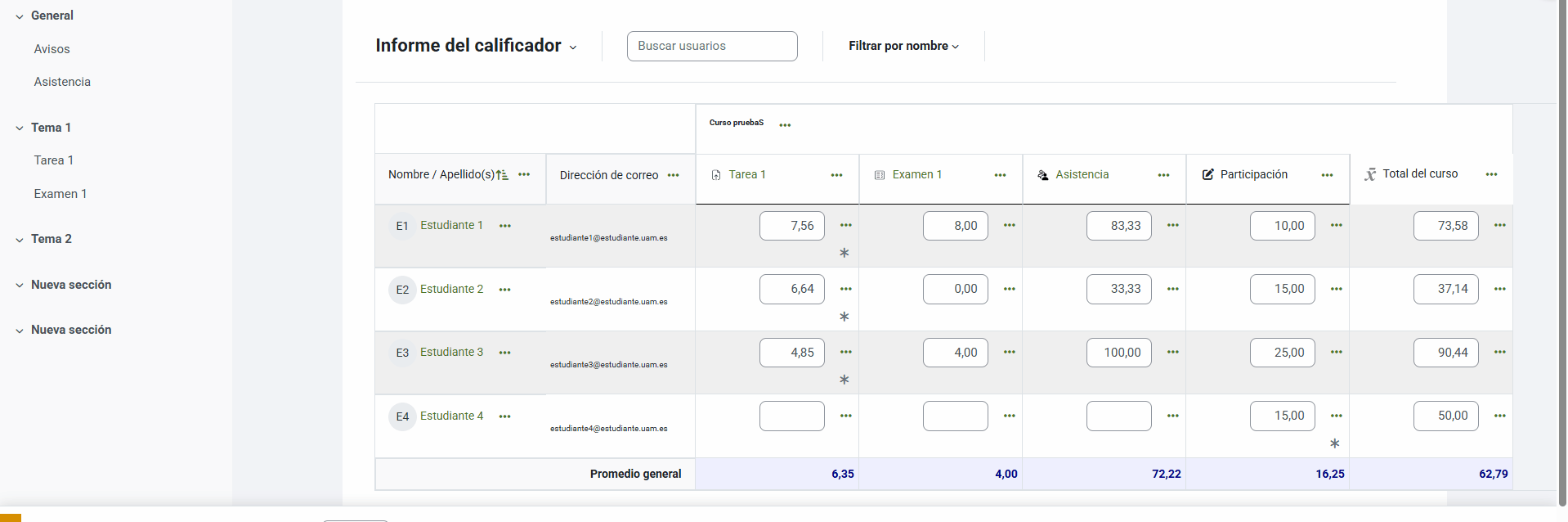Edit Estudiante 3 Asistencia grade 100,00
1568x522 pixels.
coord(1119,353)
